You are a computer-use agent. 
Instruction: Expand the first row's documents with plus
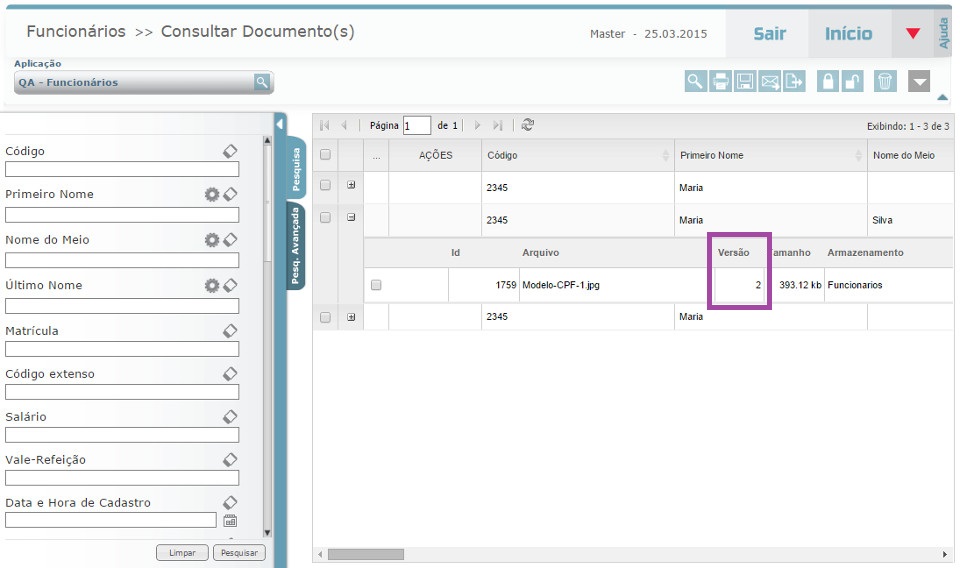[351, 186]
